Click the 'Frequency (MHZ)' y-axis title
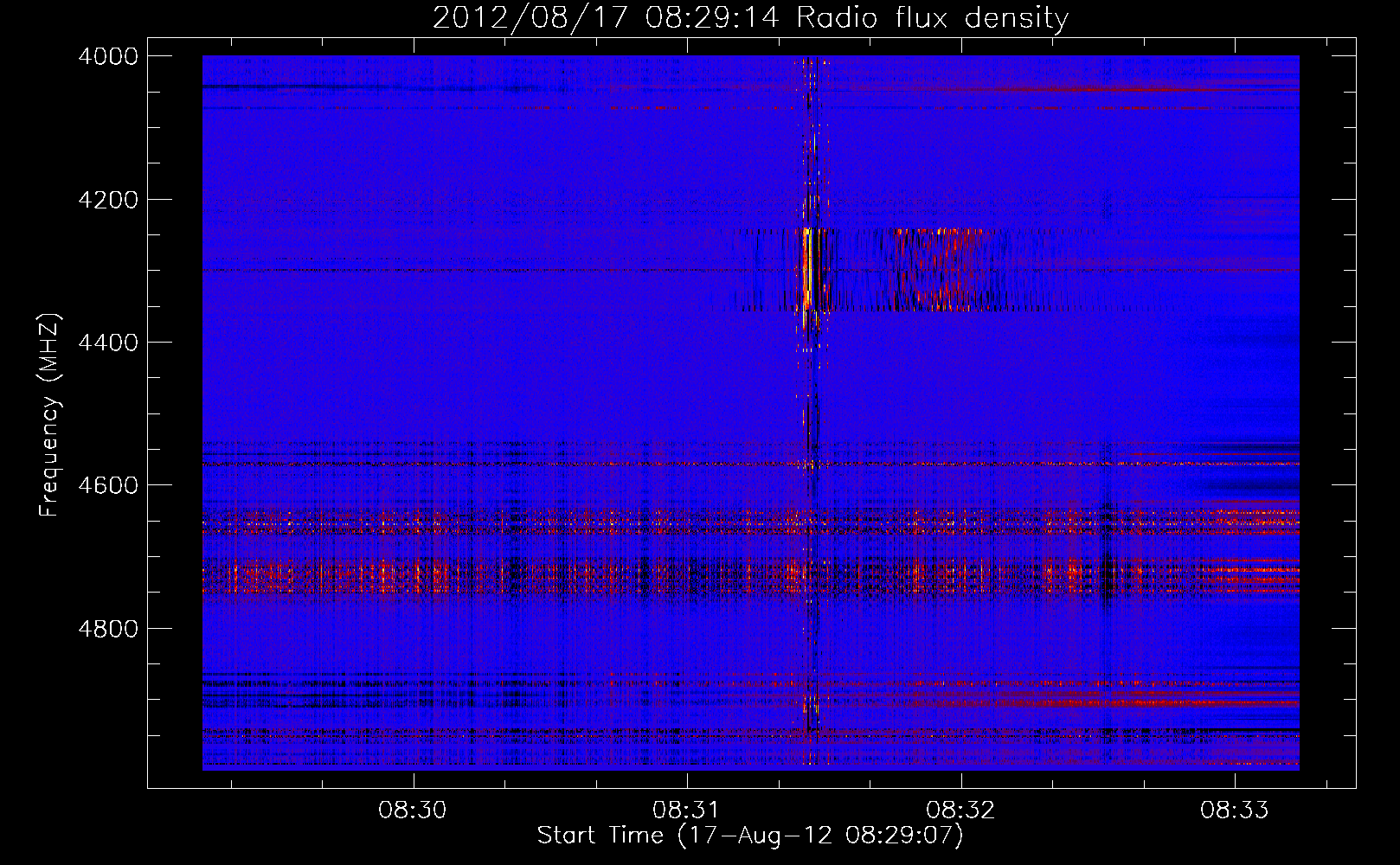 (50, 415)
